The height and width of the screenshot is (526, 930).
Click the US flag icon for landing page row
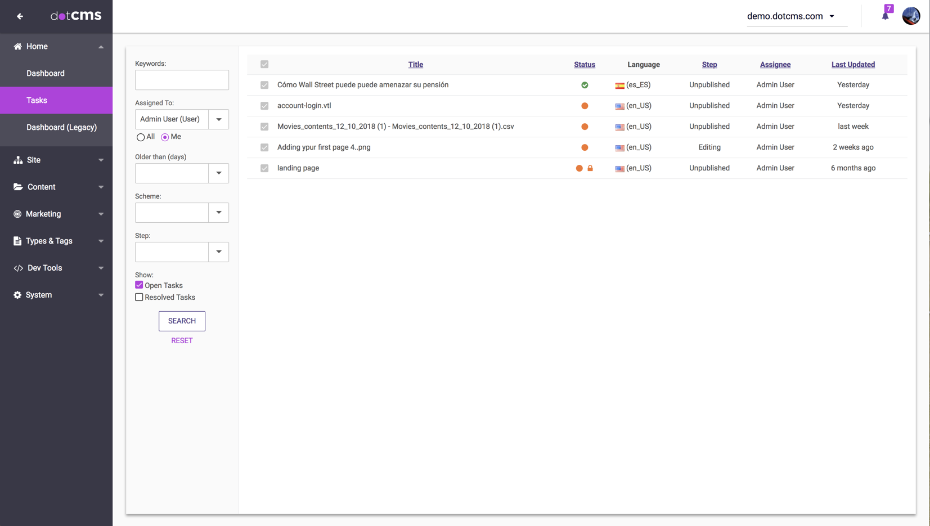click(619, 168)
